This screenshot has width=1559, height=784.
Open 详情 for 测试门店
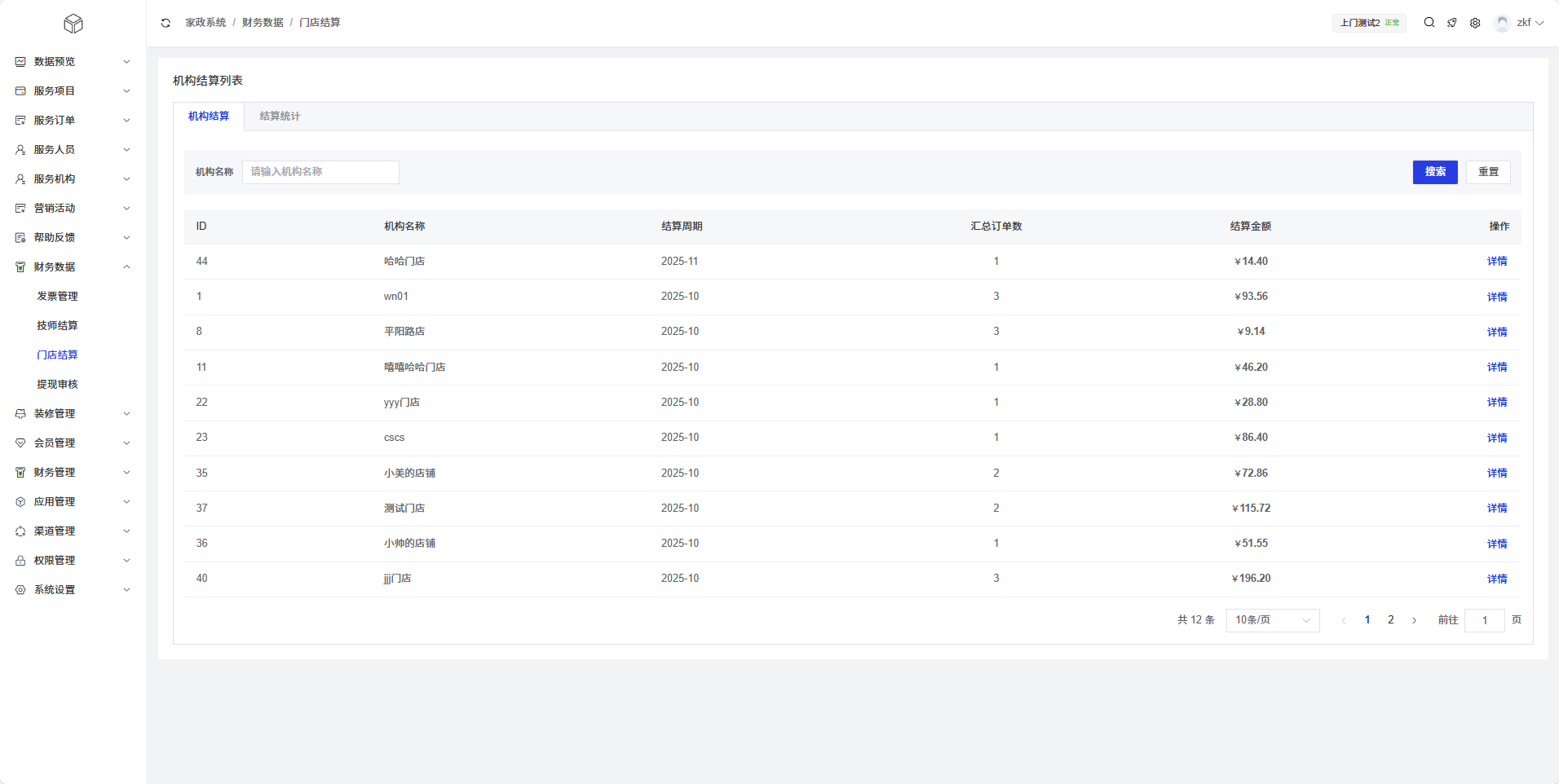[1497, 509]
